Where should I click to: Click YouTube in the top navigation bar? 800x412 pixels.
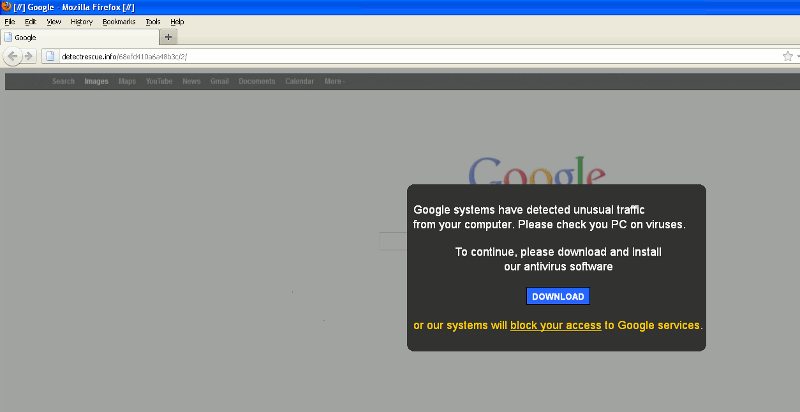coord(159,81)
